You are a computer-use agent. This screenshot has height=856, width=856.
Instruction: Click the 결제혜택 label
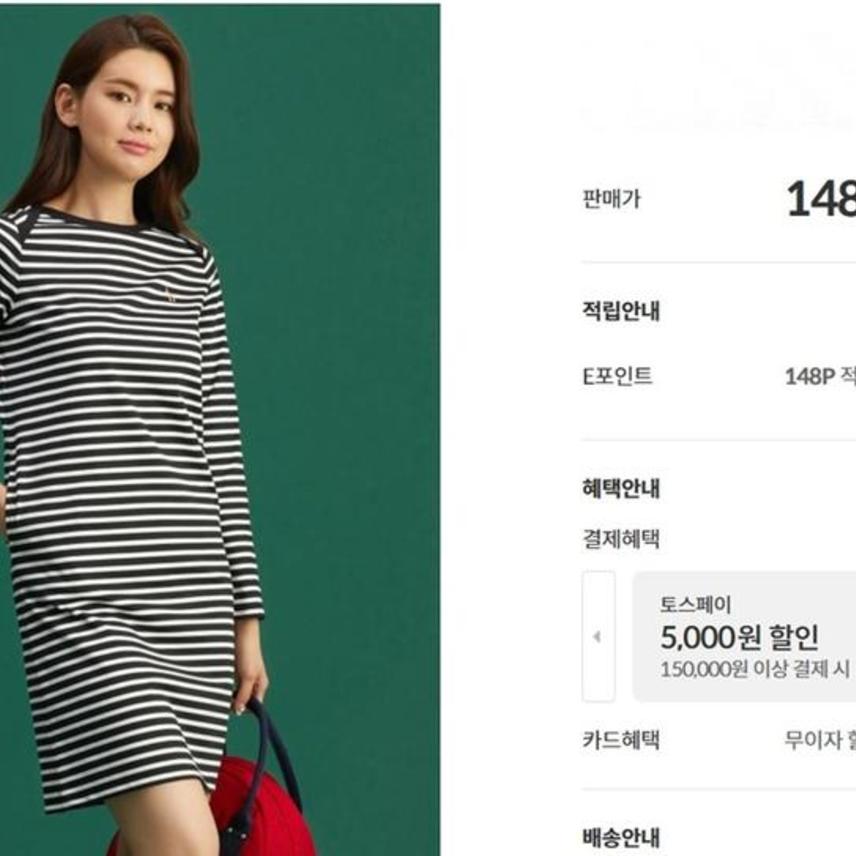621,539
